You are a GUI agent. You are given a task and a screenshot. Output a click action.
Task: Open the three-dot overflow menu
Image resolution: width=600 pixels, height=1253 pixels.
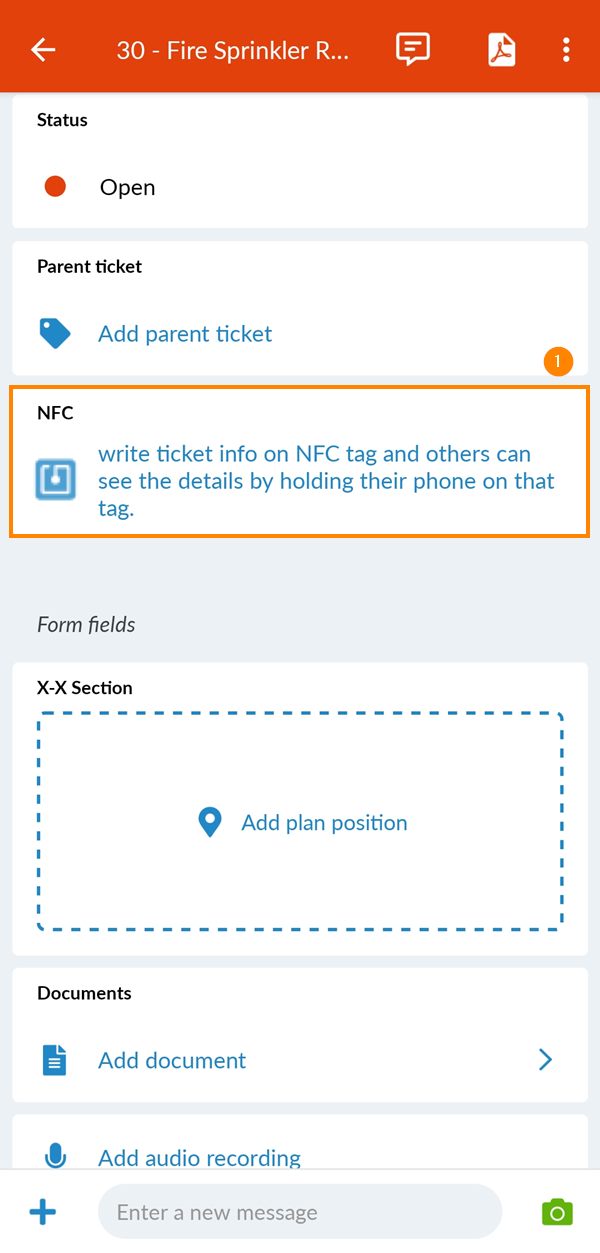coord(566,49)
